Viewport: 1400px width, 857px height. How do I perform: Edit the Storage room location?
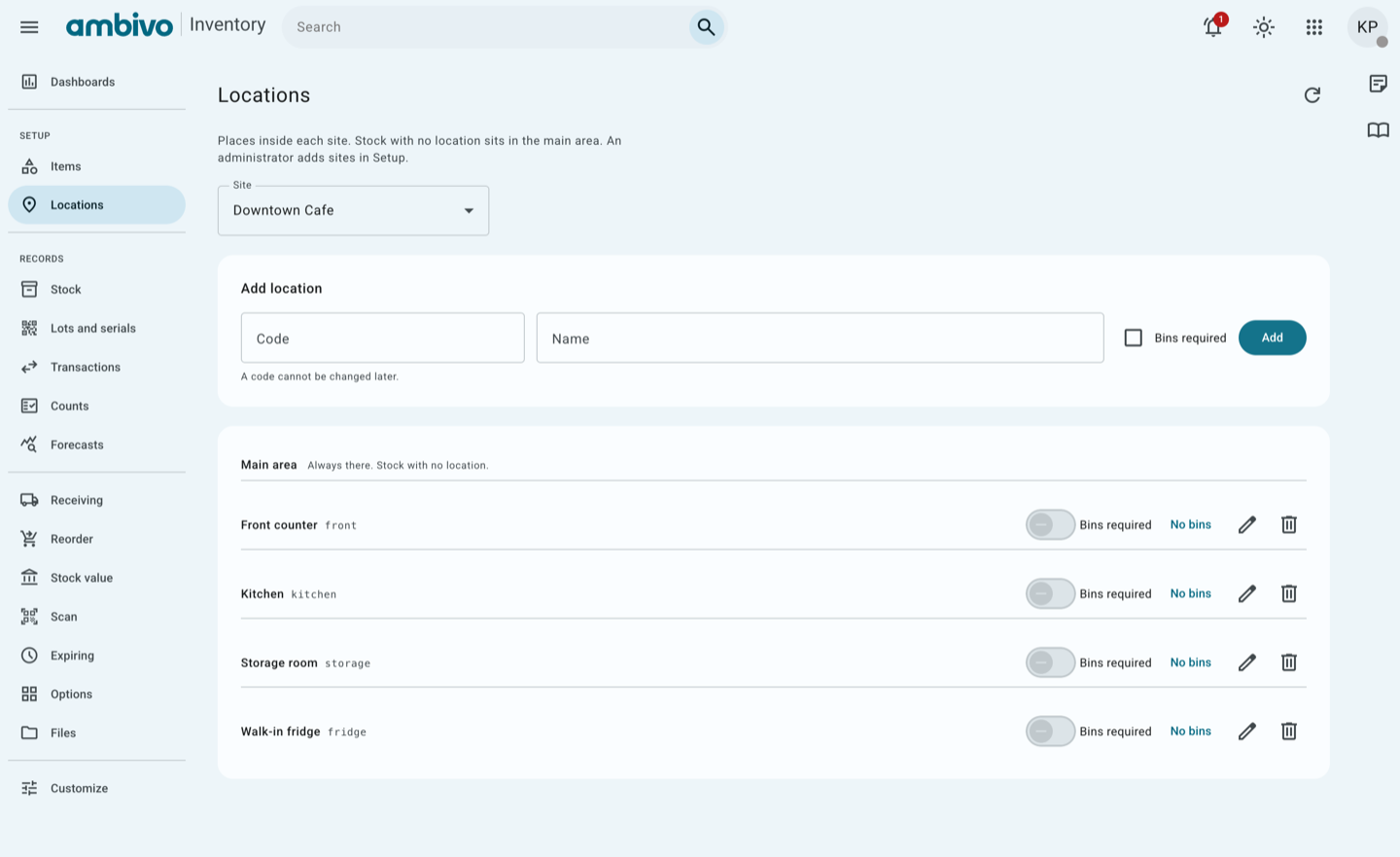(x=1247, y=663)
